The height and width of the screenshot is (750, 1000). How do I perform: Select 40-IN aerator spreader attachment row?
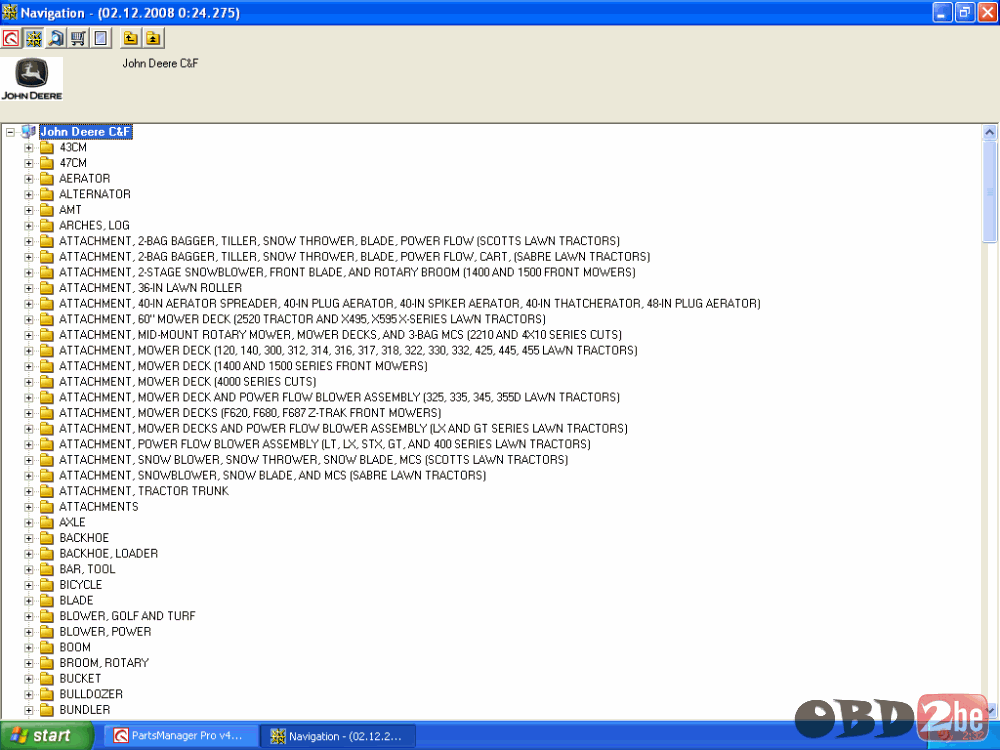[x=409, y=304]
